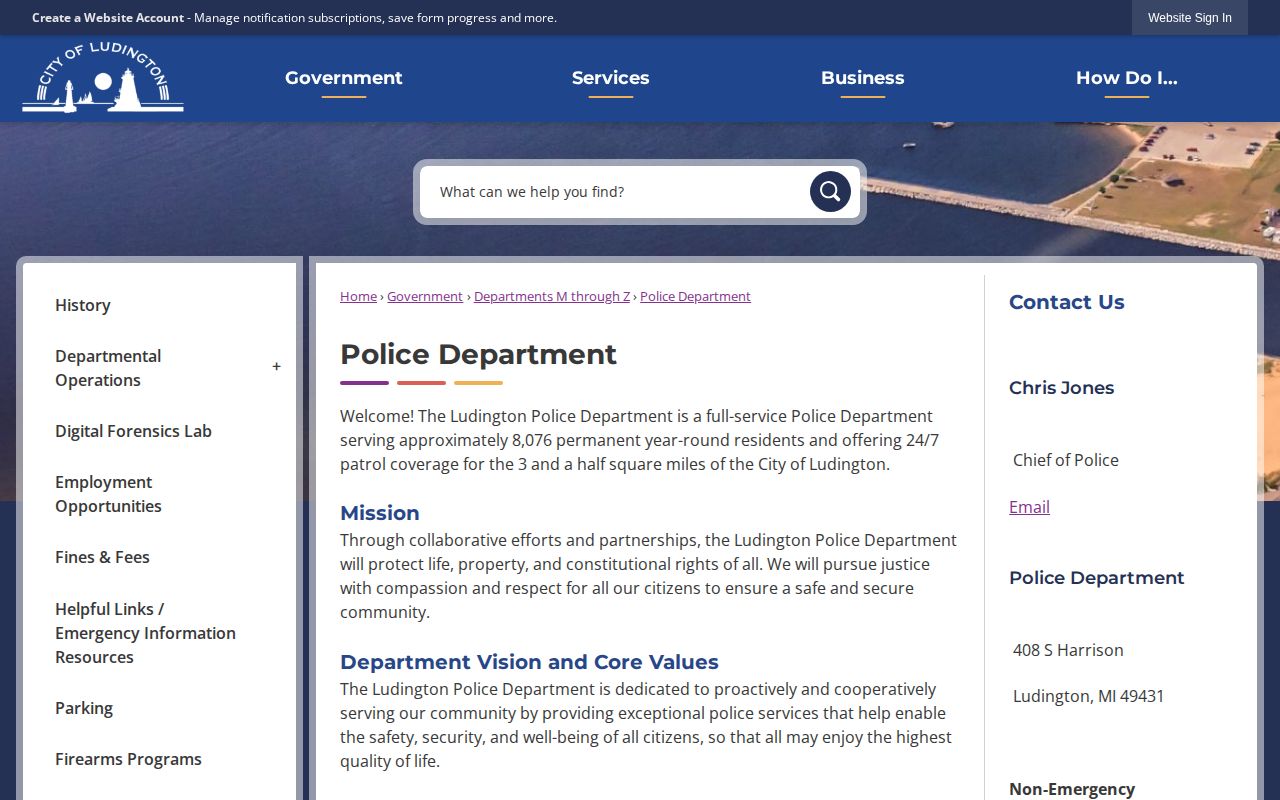Open the Government menu
This screenshot has width=1280, height=800.
[x=344, y=78]
